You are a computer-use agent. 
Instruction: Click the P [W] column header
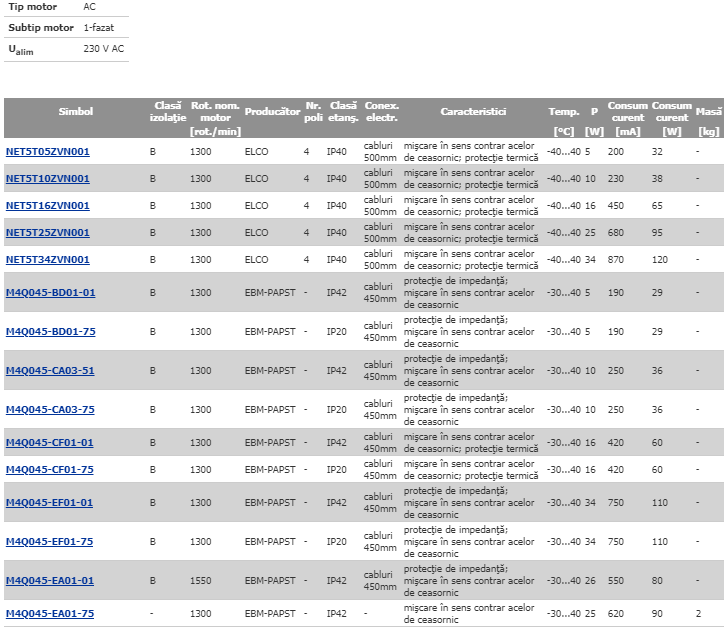point(594,121)
